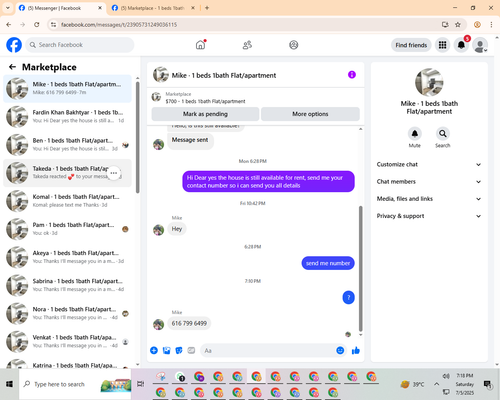Open Akeya's conversation
This screenshot has height=400, width=500.
(x=67, y=257)
